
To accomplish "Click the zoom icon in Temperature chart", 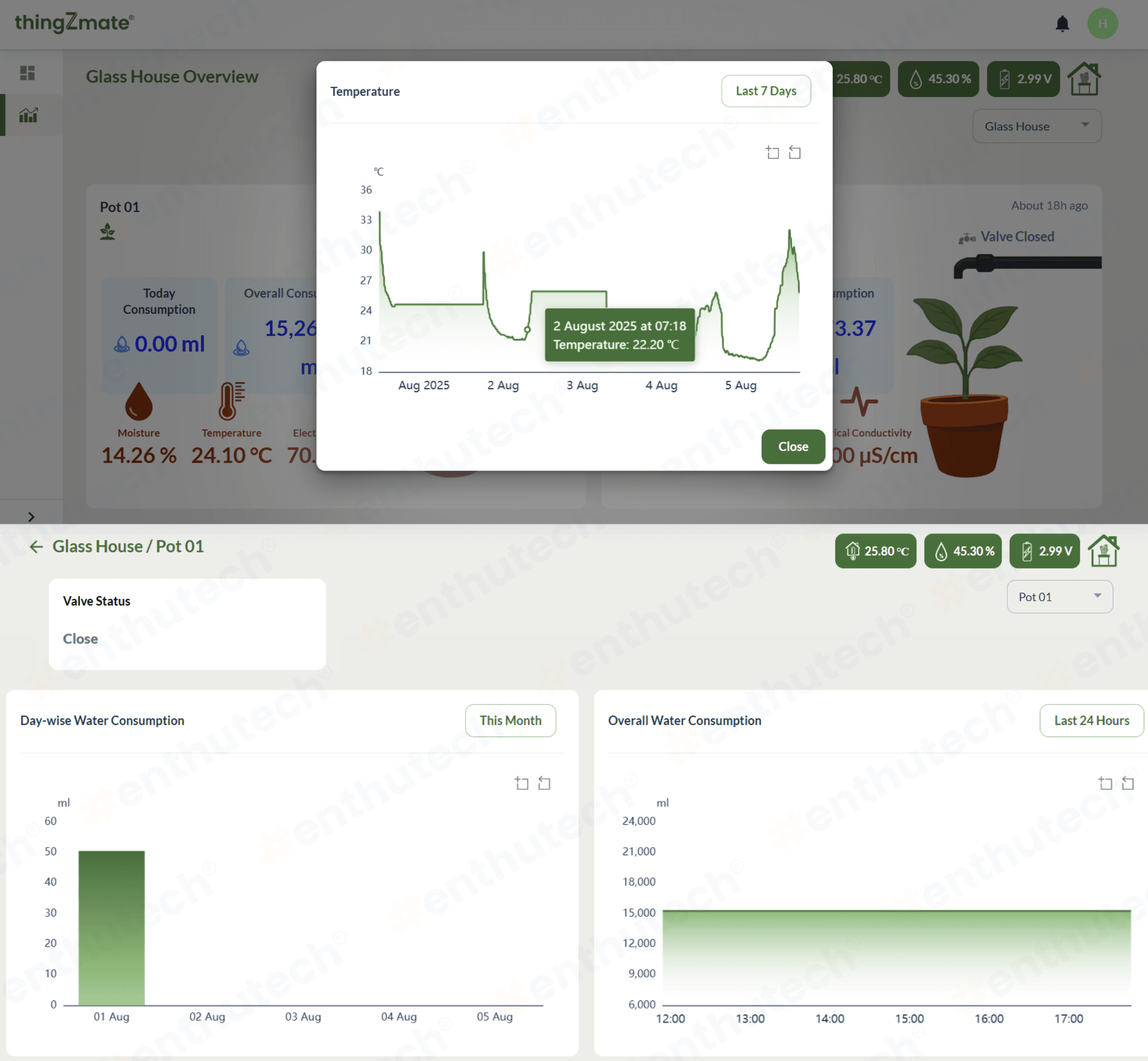I will 773,152.
